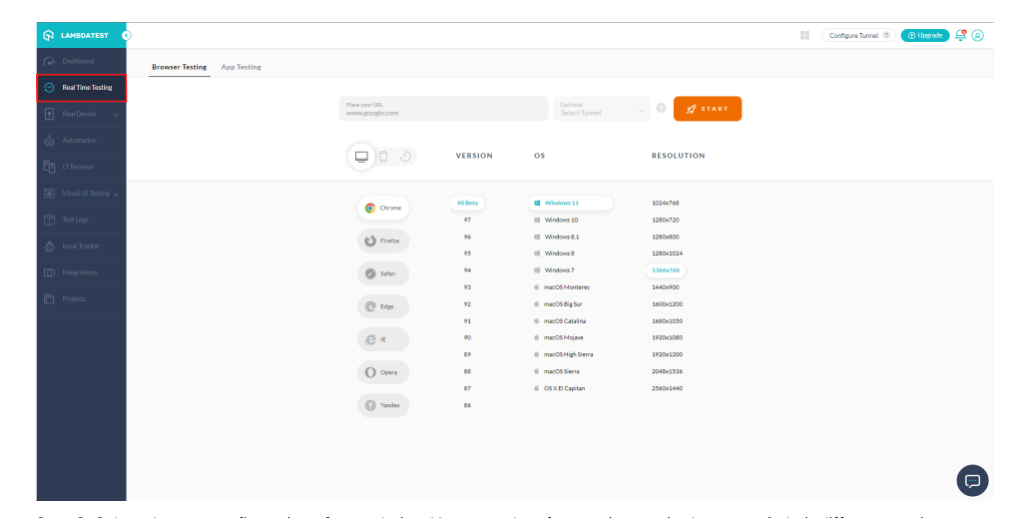This screenshot has height=518, width=1020.
Task: Switch to the Browser Testing tab
Action: pyautogui.click(x=180, y=67)
